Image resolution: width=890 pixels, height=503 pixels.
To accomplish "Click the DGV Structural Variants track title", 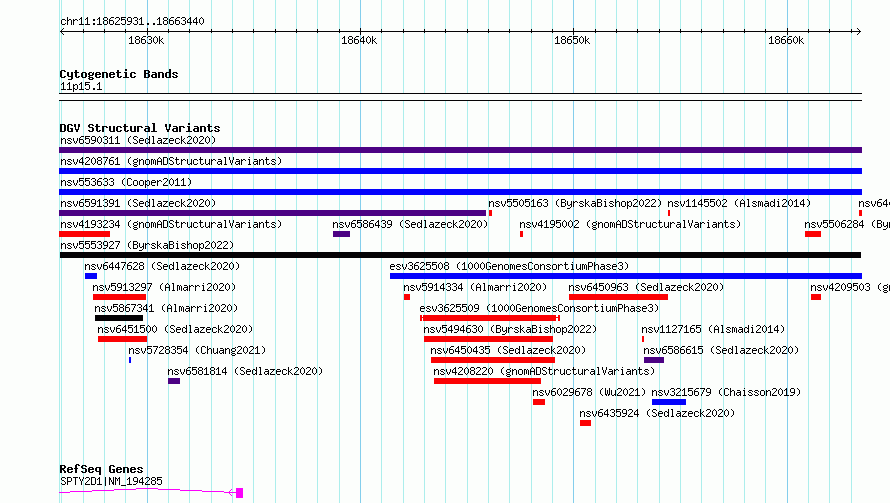I will [140, 128].
